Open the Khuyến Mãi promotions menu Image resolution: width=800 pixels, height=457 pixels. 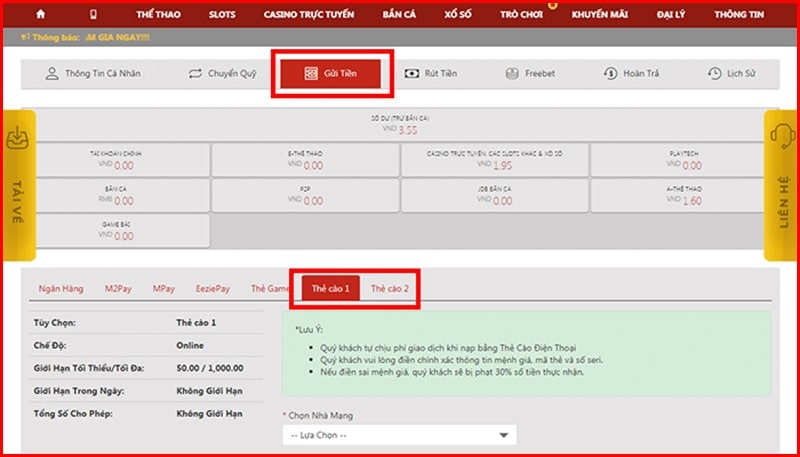tap(599, 15)
